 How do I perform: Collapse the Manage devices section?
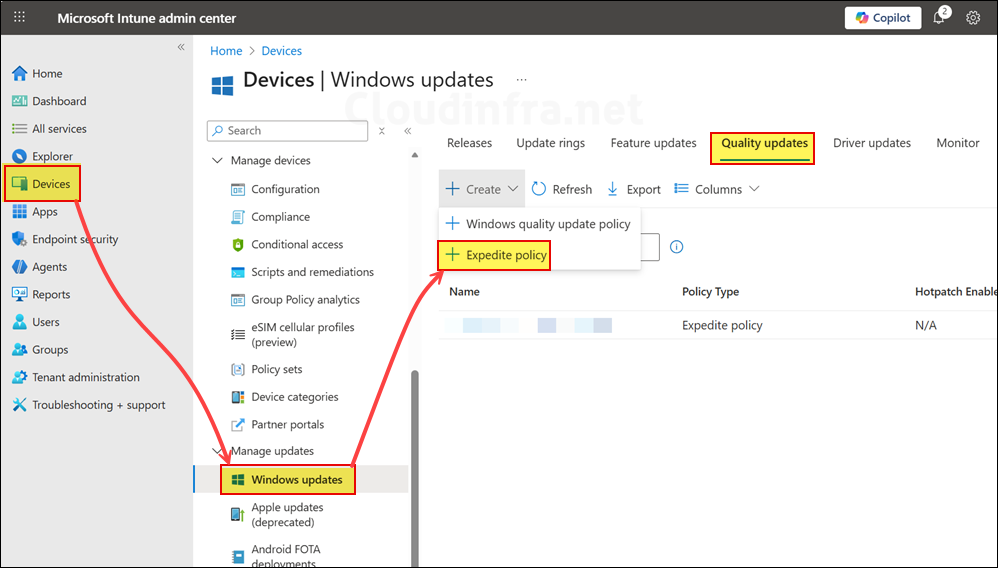tap(218, 160)
